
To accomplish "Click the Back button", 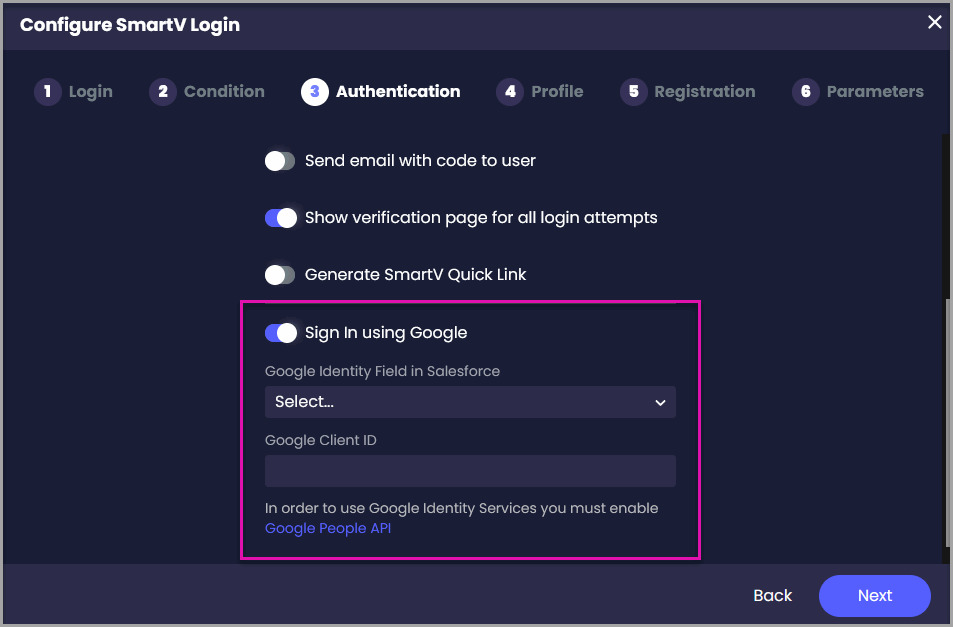I will click(772, 595).
